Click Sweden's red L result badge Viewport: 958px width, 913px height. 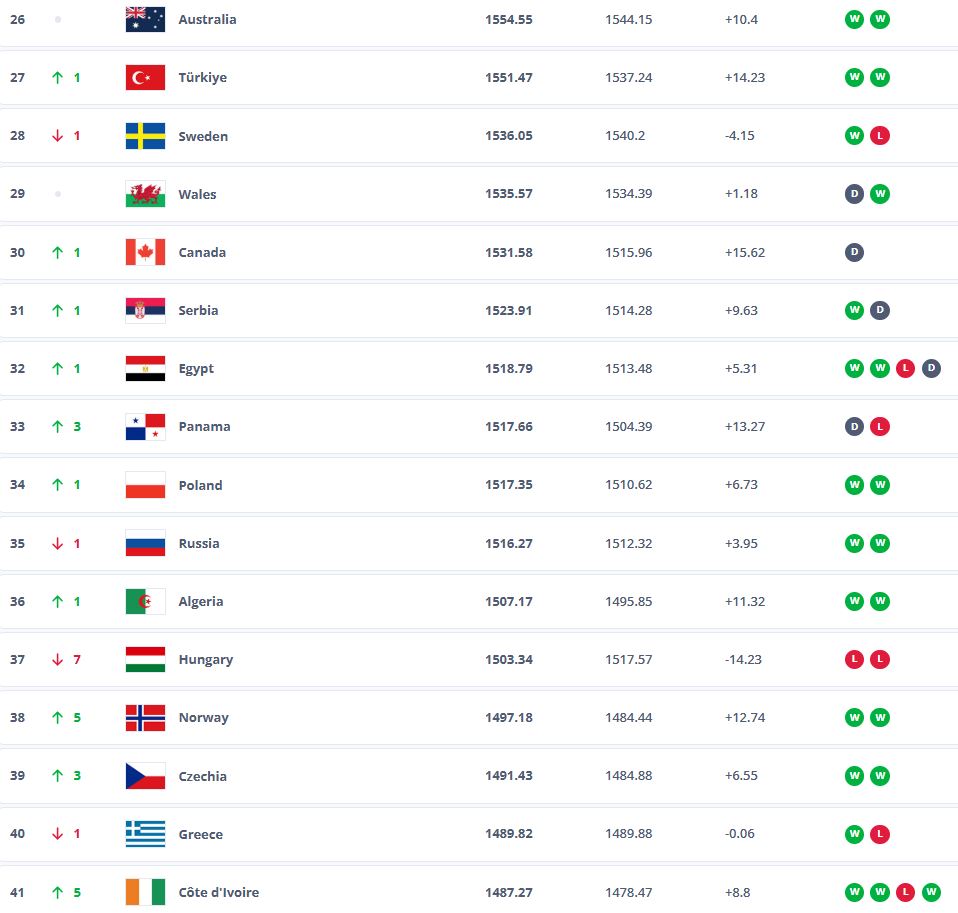[880, 136]
